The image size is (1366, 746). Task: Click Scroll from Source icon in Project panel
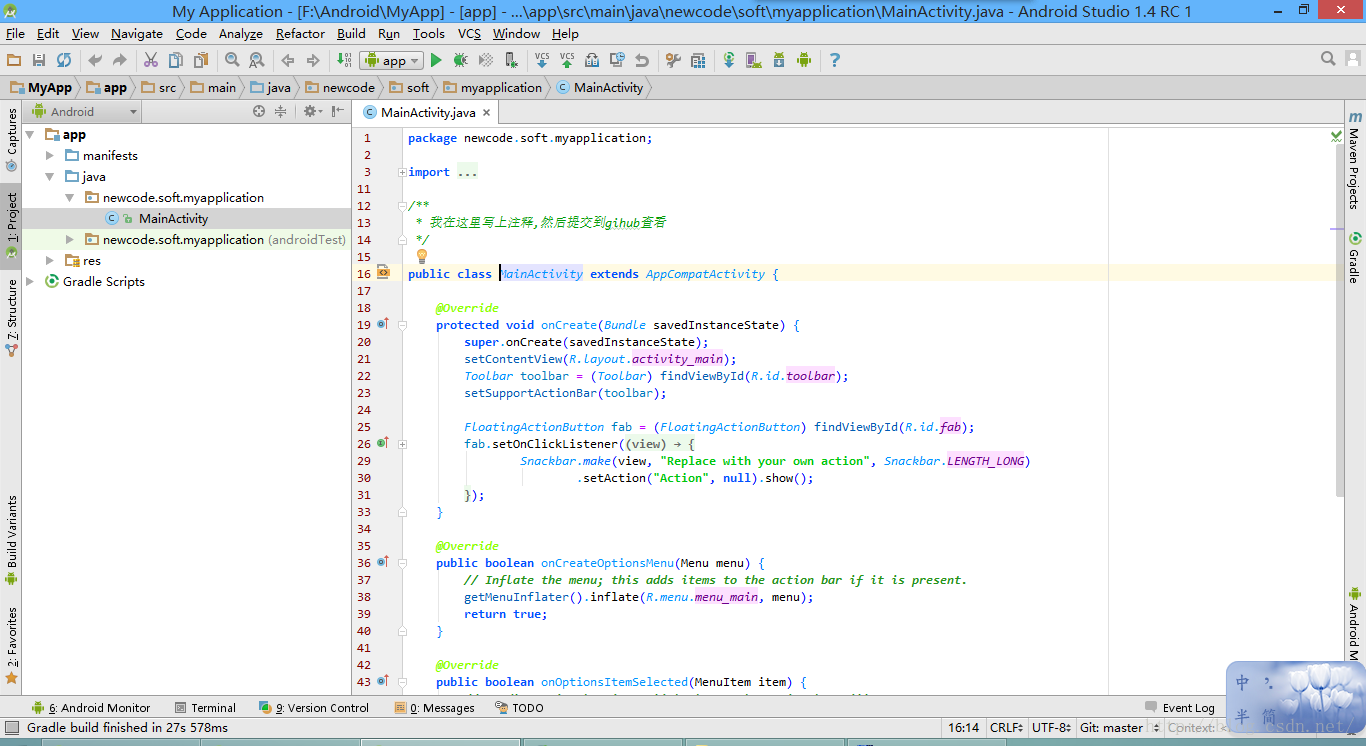coord(259,111)
